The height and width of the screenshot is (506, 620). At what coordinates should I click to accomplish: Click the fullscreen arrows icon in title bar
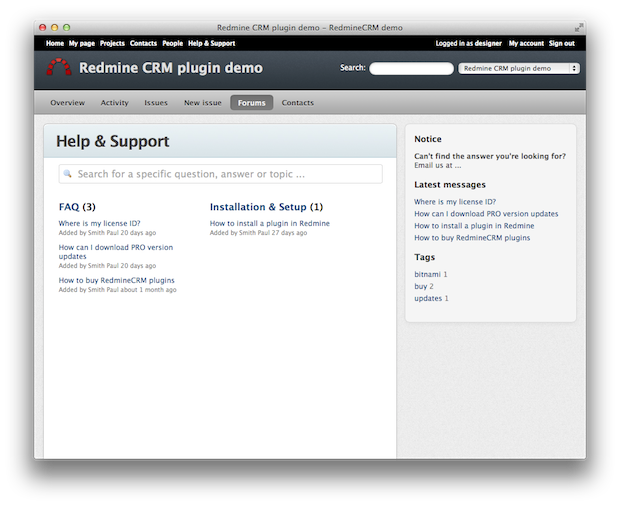click(x=579, y=28)
